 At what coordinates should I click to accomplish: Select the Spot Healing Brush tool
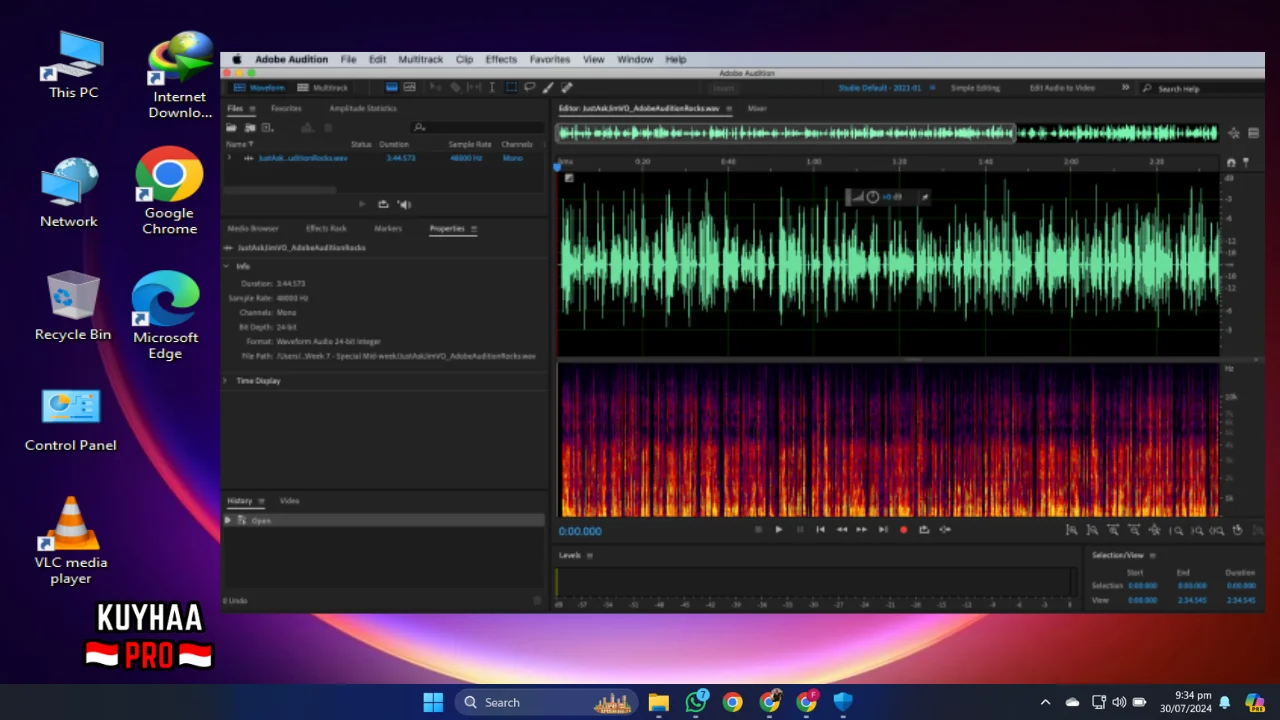566,88
